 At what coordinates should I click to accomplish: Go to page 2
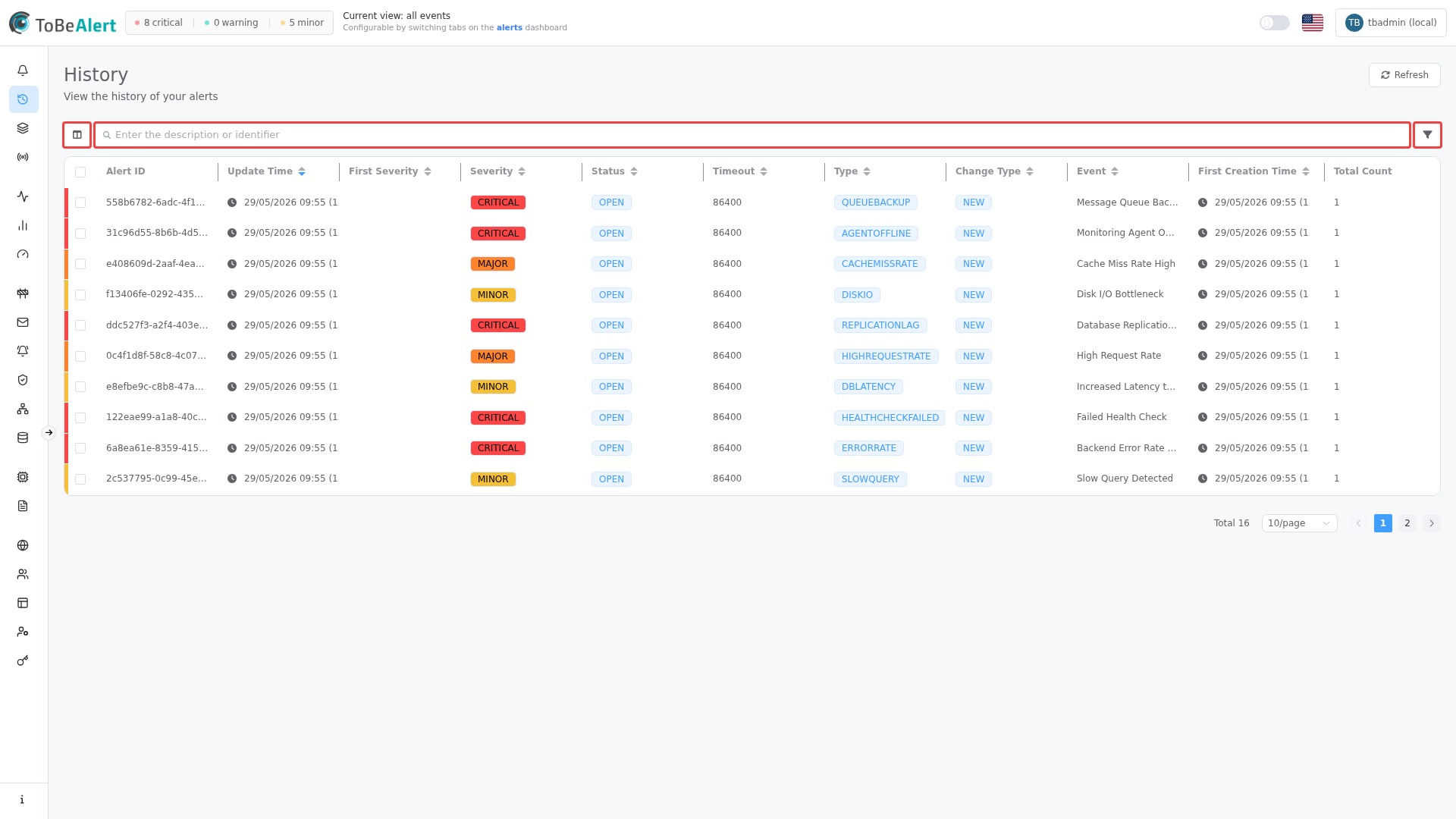pos(1407,523)
